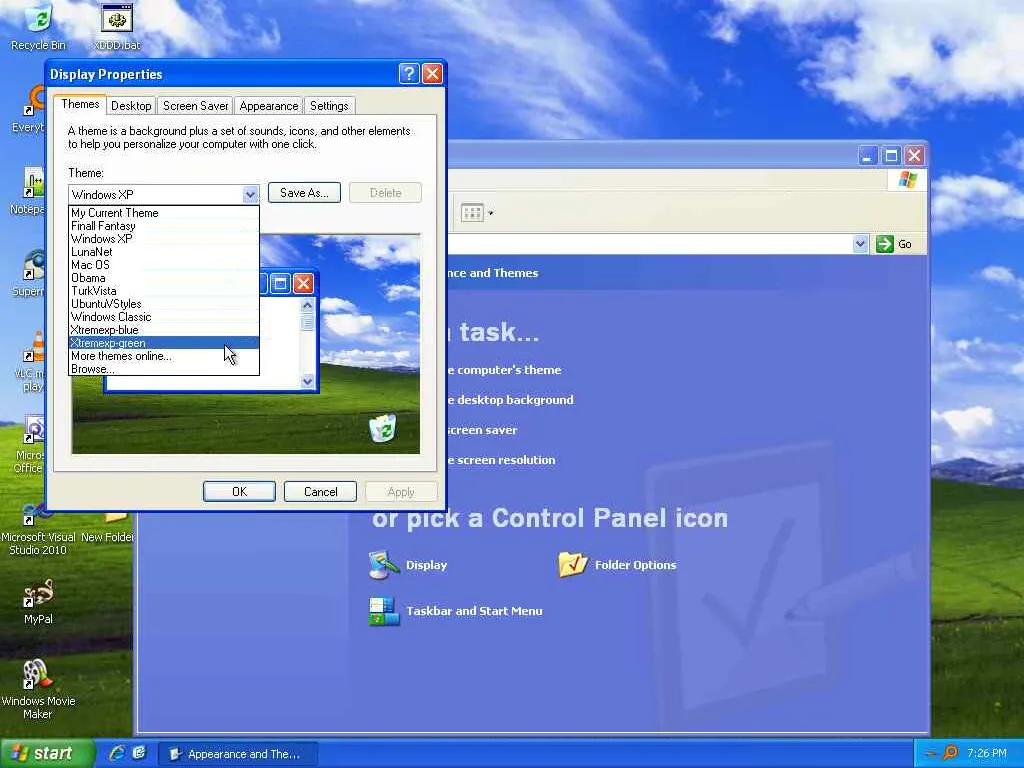Launch the Windows Movie Maker desktop shortcut

coord(38,689)
